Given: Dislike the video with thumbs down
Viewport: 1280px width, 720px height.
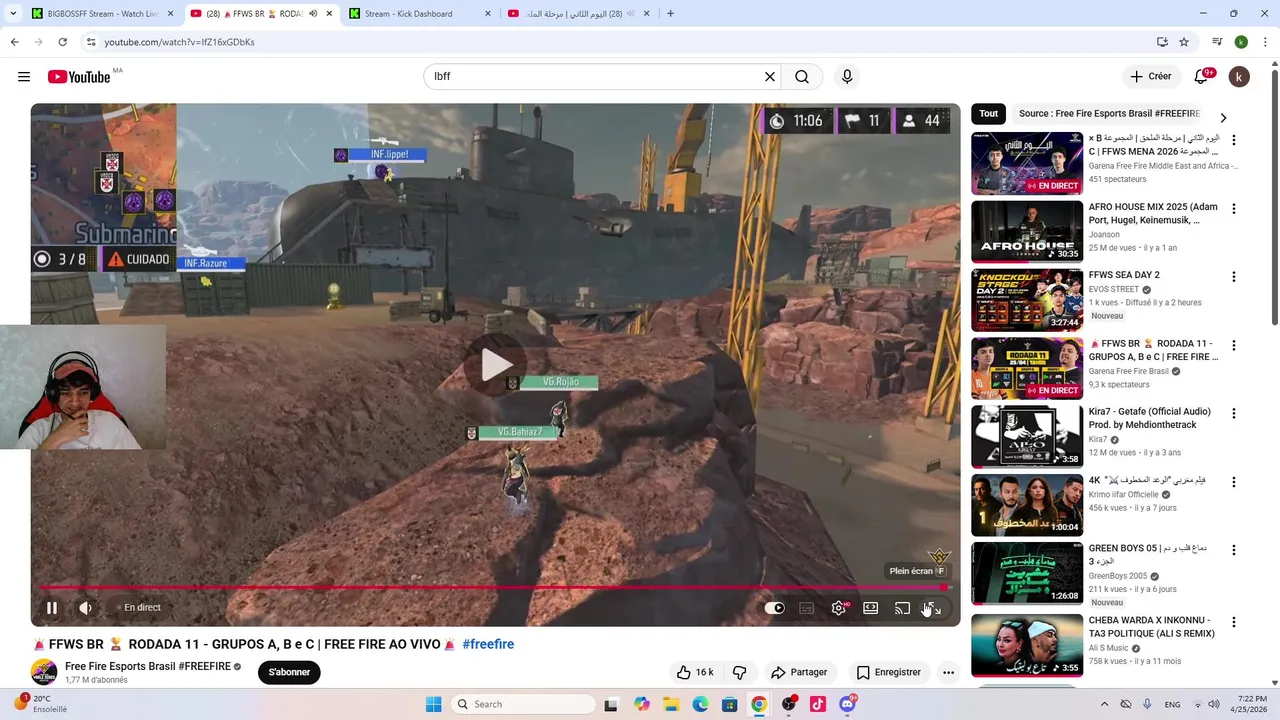Looking at the screenshot, I should pyautogui.click(x=740, y=672).
